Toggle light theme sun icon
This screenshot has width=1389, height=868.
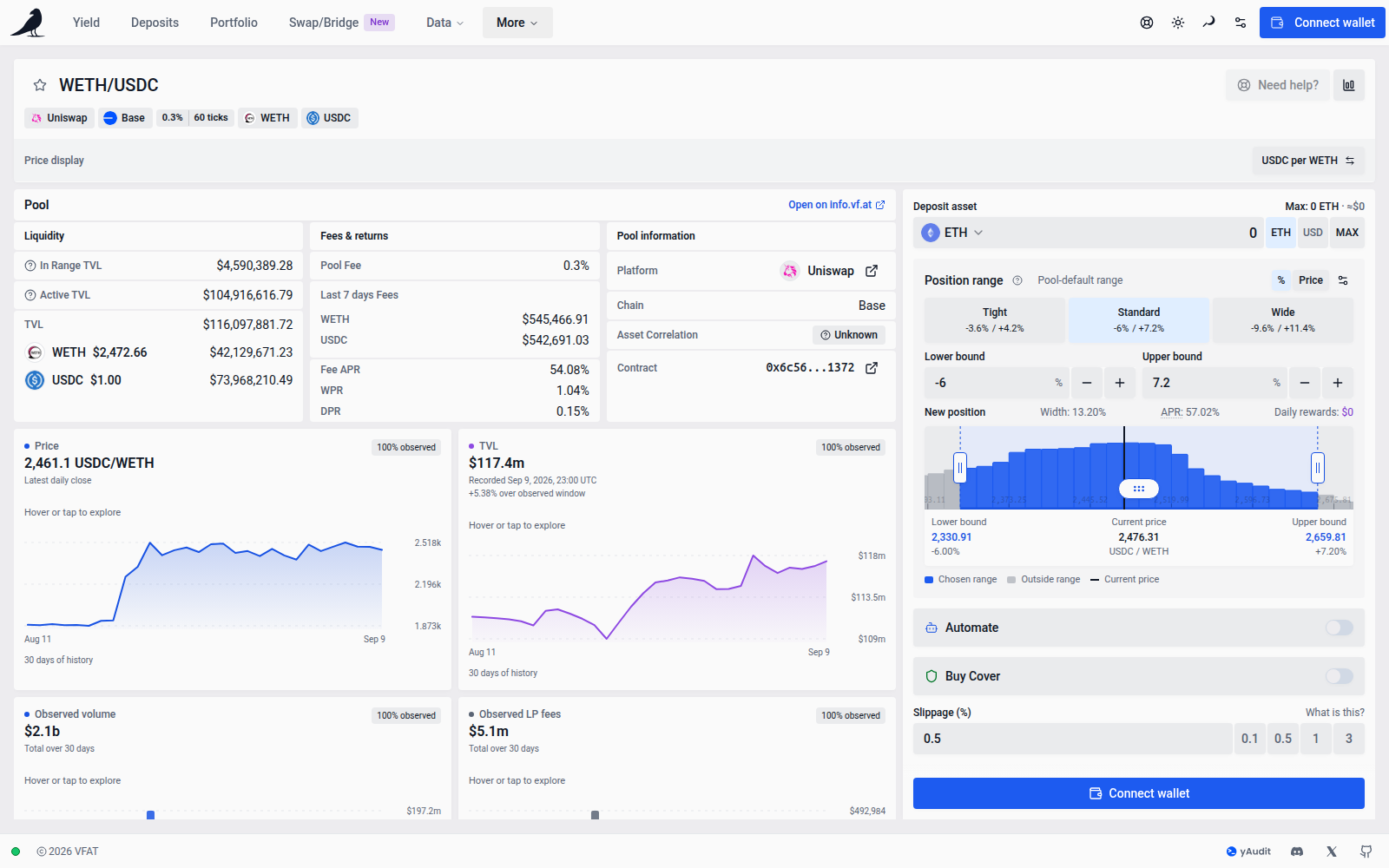point(1178,23)
